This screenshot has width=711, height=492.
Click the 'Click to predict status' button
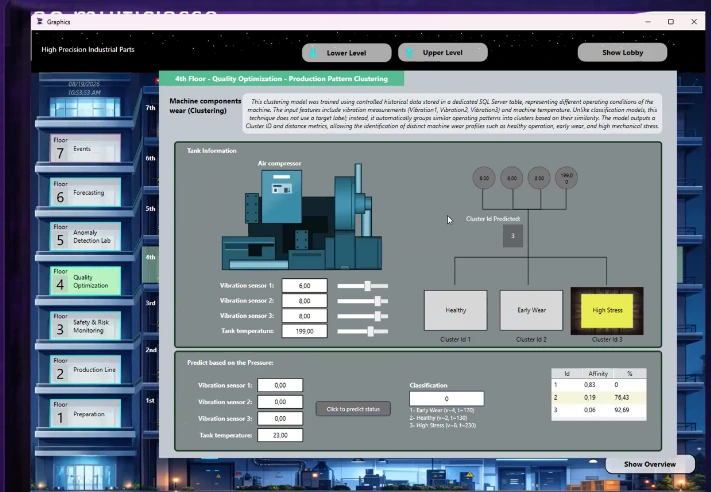353,409
